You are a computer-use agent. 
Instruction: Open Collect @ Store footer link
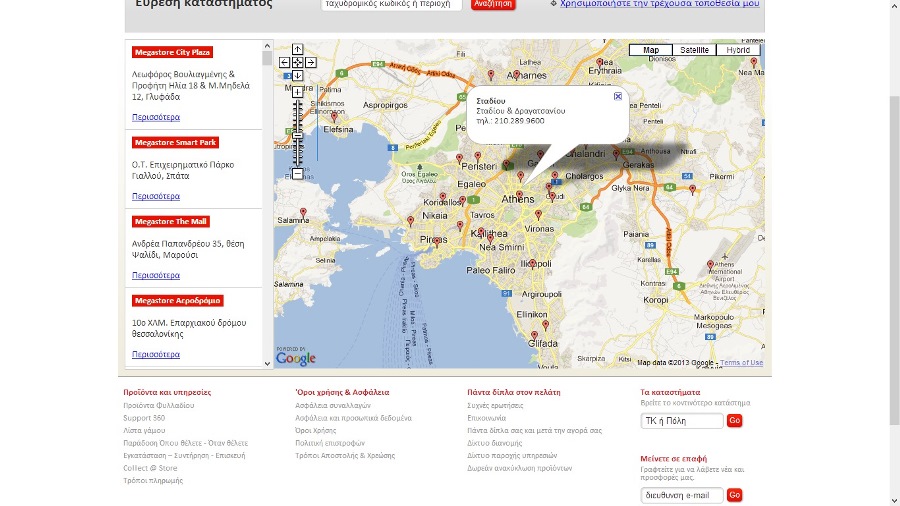tap(150, 468)
